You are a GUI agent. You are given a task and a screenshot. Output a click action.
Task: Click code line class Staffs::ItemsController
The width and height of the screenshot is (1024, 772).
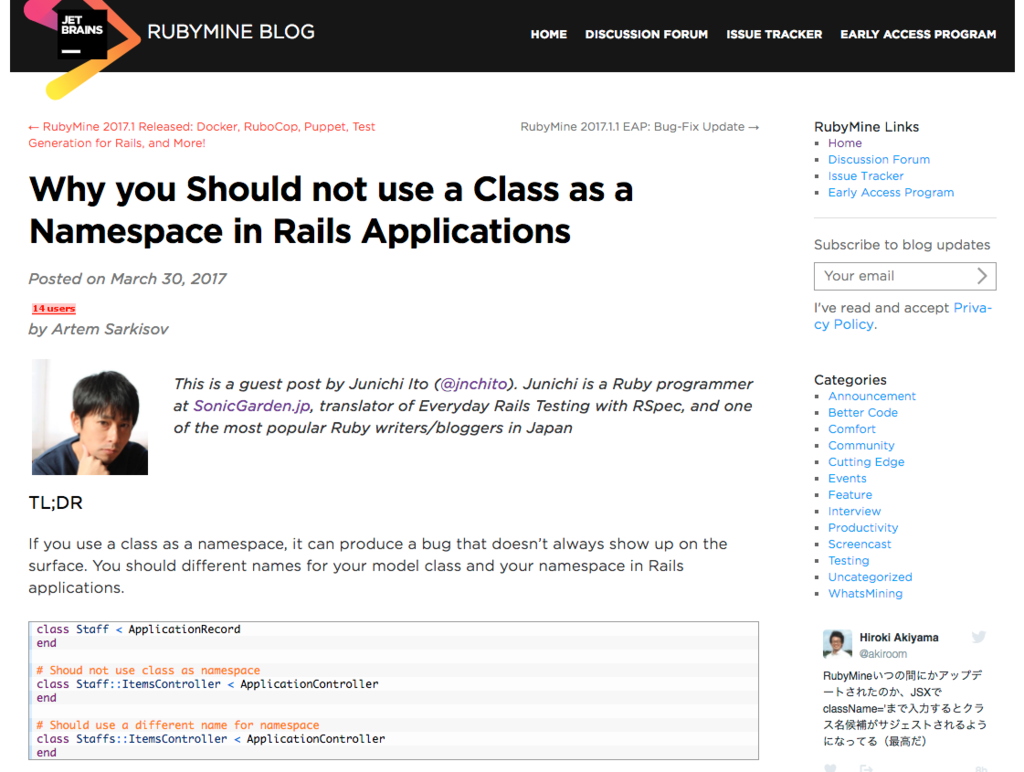pos(210,739)
